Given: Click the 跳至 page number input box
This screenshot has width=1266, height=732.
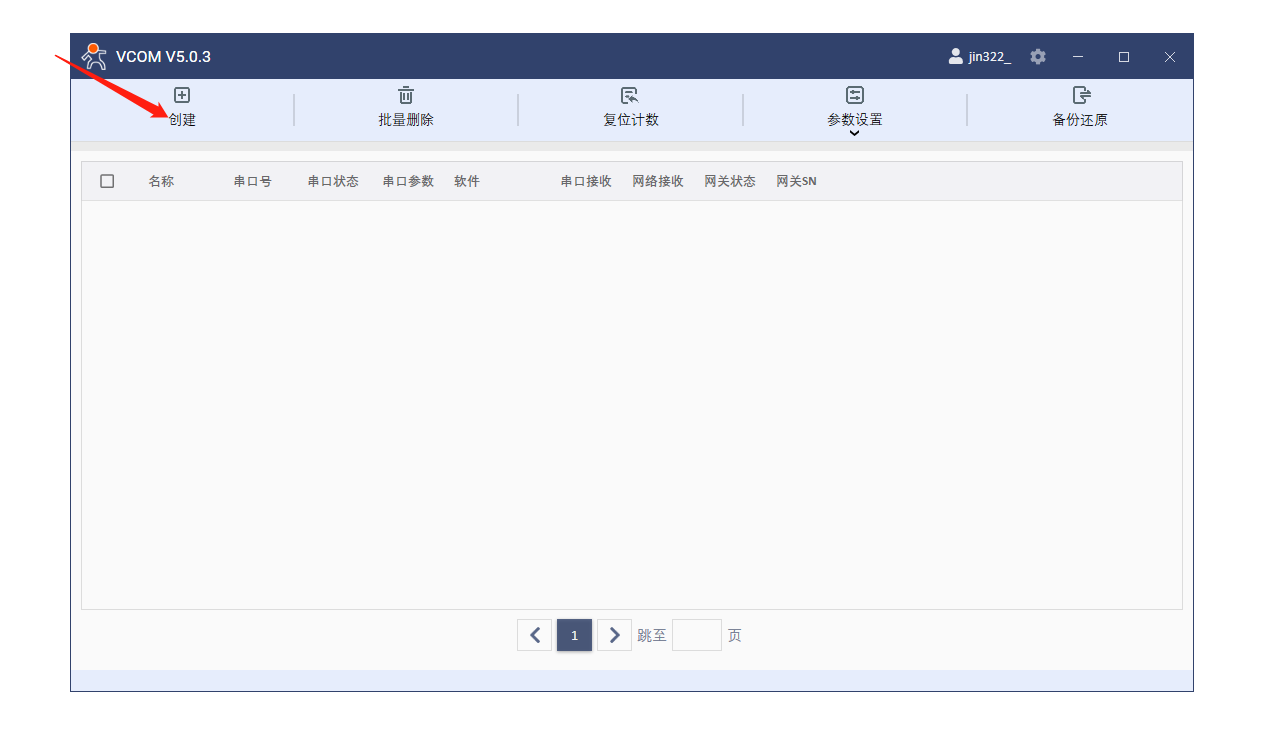Looking at the screenshot, I should pyautogui.click(x=696, y=635).
